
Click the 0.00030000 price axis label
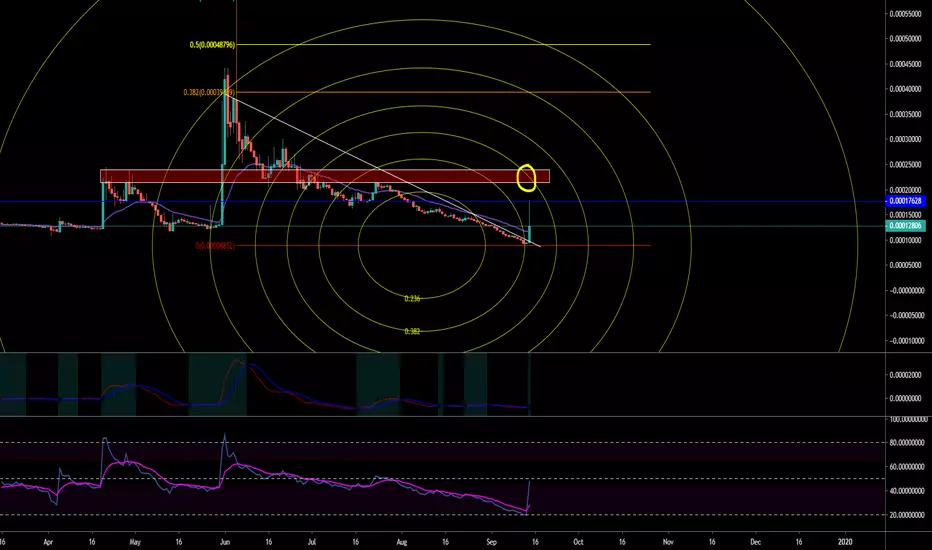coord(906,140)
